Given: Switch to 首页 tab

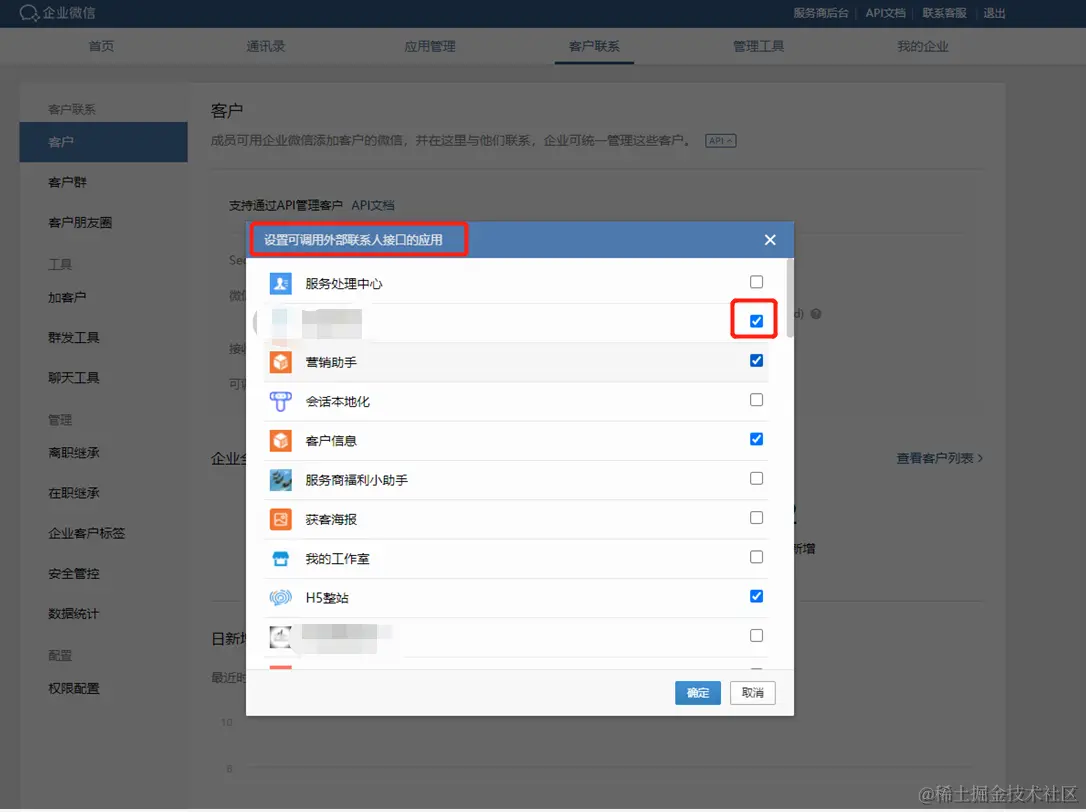Looking at the screenshot, I should pos(101,46).
